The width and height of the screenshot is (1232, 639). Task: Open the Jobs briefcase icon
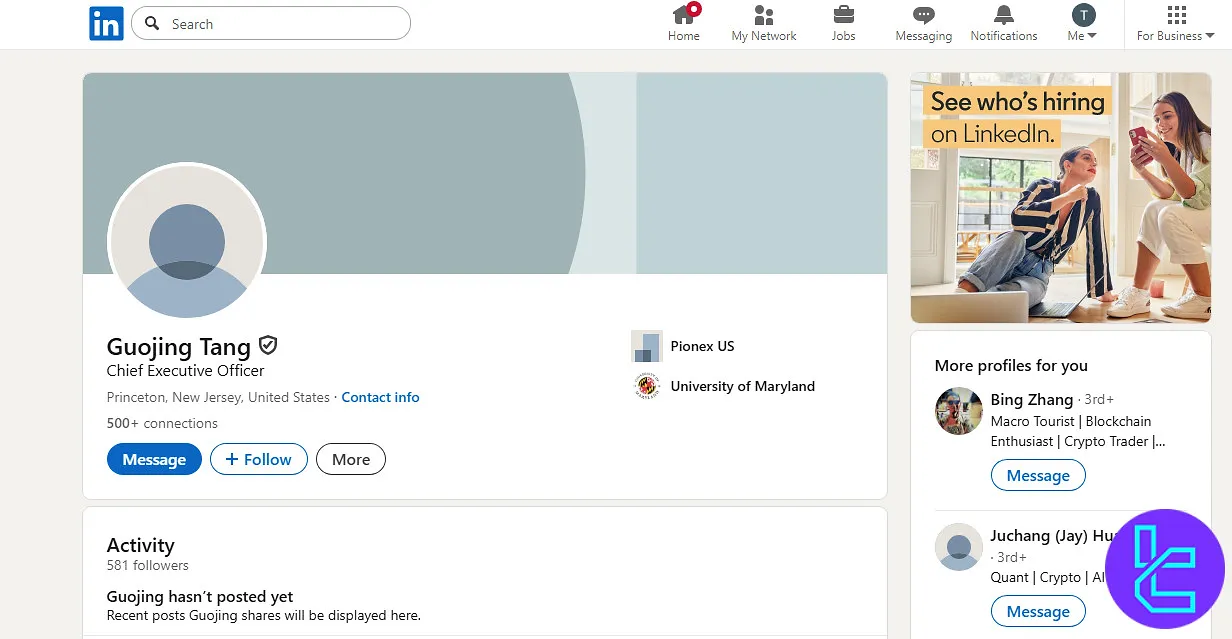click(x=843, y=15)
